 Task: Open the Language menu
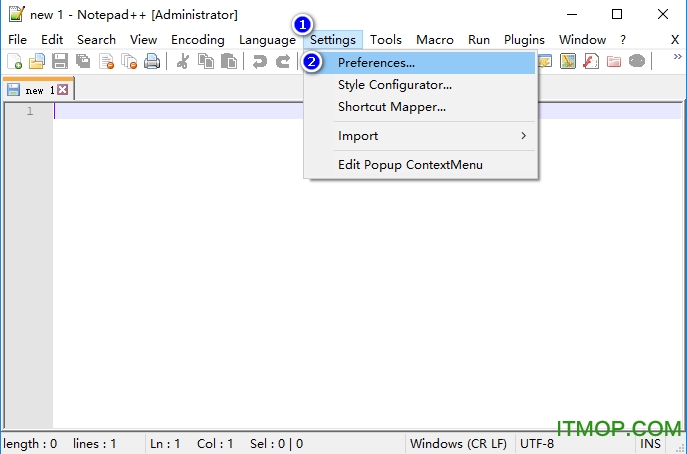coord(267,40)
